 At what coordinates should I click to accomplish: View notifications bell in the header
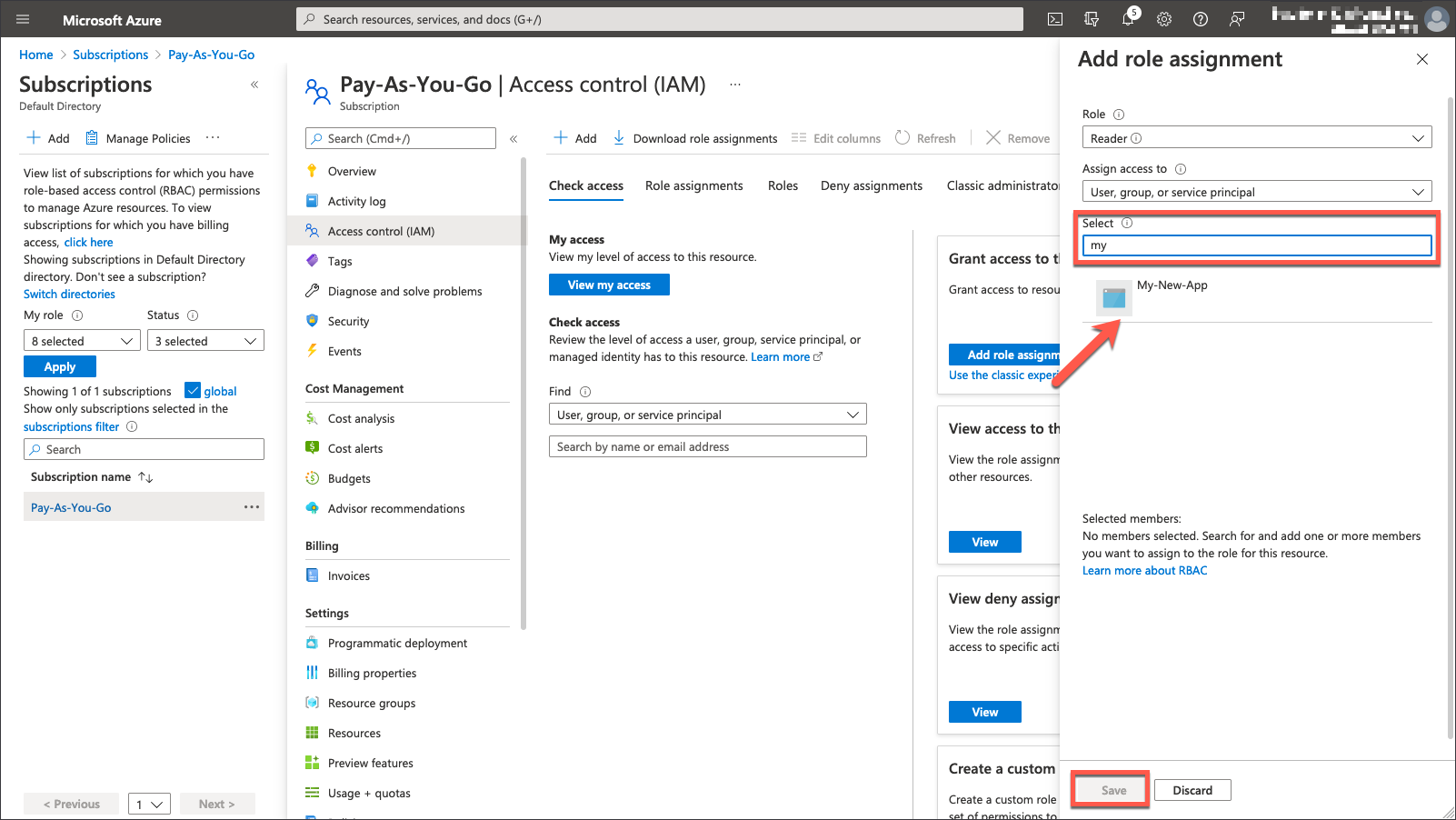tap(1128, 19)
